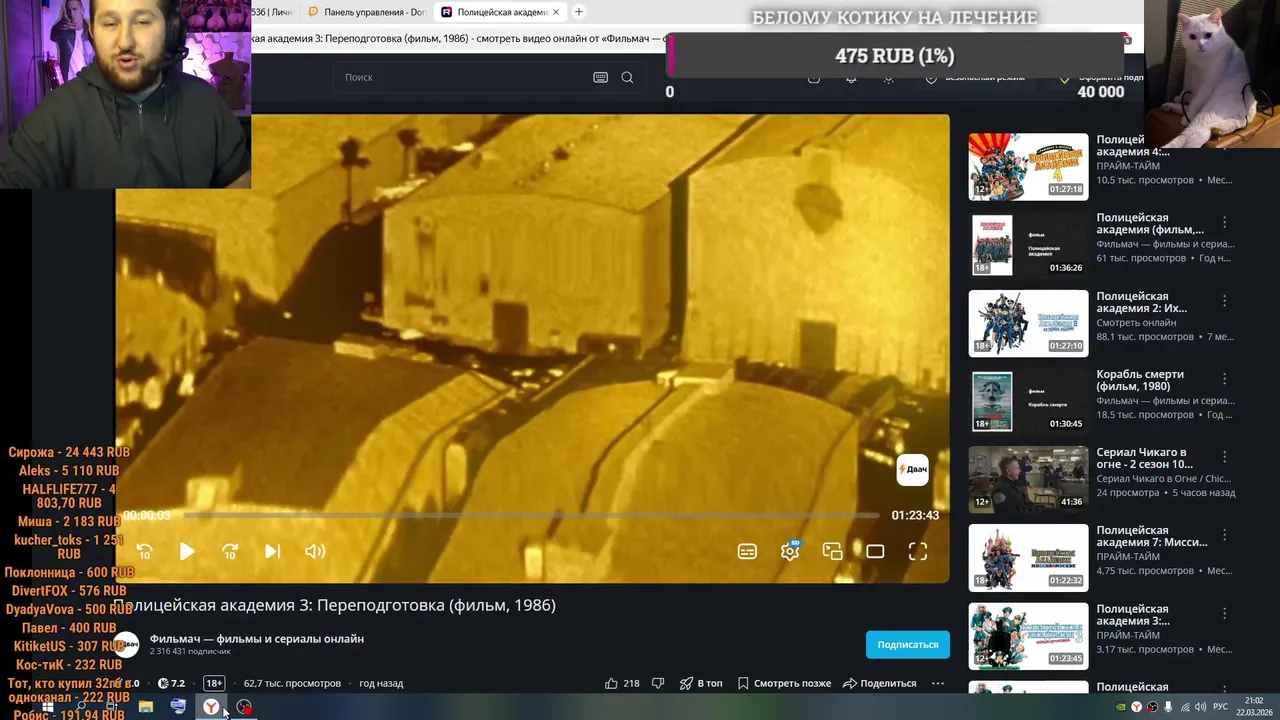This screenshot has width=1280, height=720.
Task: Open options menu for 'Полицейская академия (фильм,...' card
Action: (x=1224, y=222)
